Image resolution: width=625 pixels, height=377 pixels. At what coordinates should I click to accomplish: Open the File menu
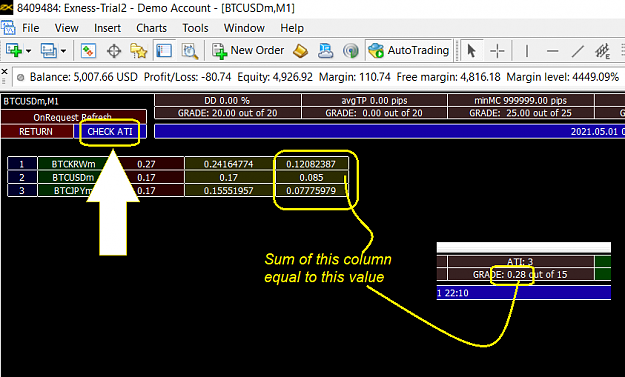pos(31,28)
